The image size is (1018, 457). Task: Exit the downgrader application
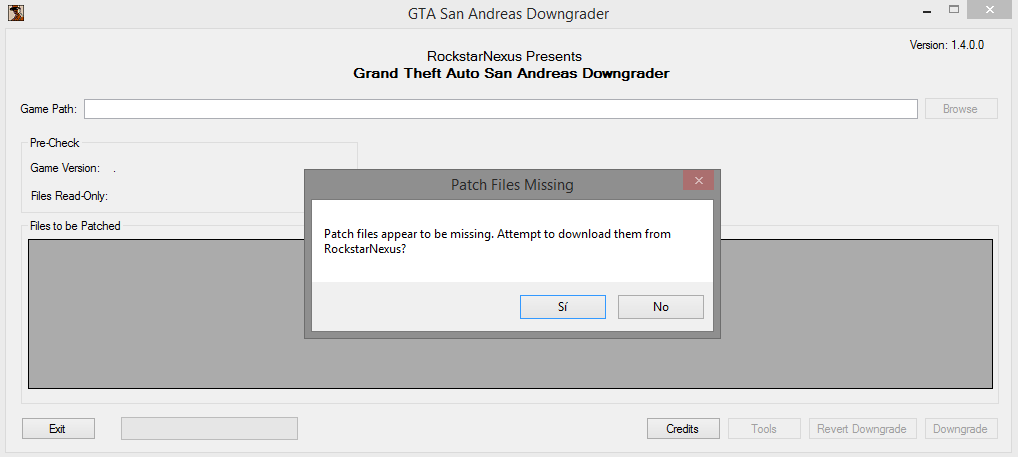58,429
